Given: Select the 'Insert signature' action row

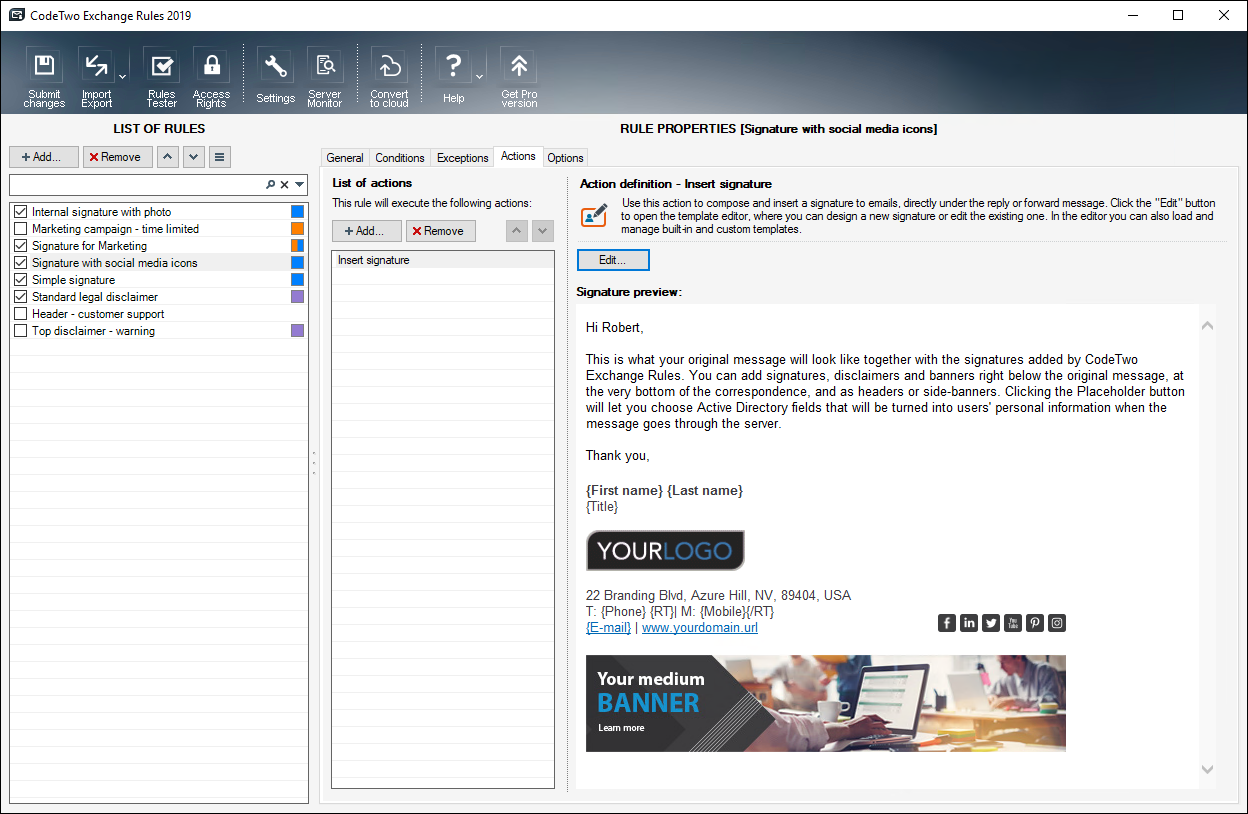Looking at the screenshot, I should (443, 260).
